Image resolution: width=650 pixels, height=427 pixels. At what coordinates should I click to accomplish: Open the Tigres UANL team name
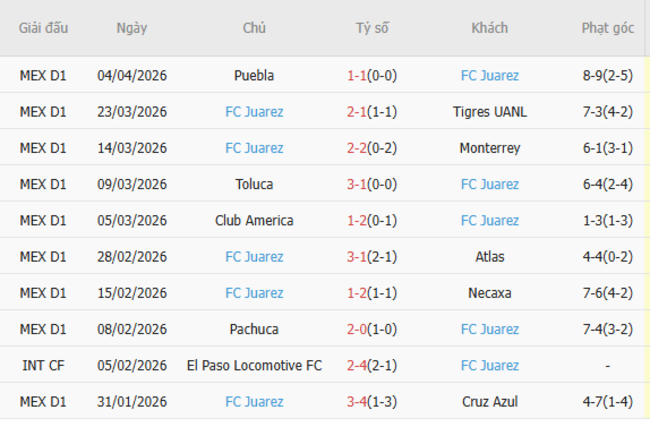(489, 112)
